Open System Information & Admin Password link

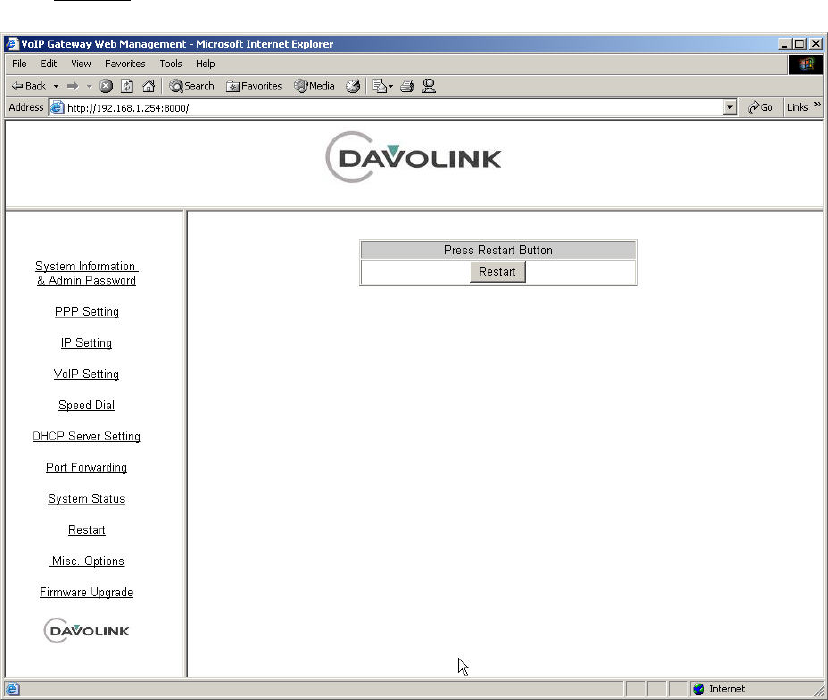(x=86, y=273)
